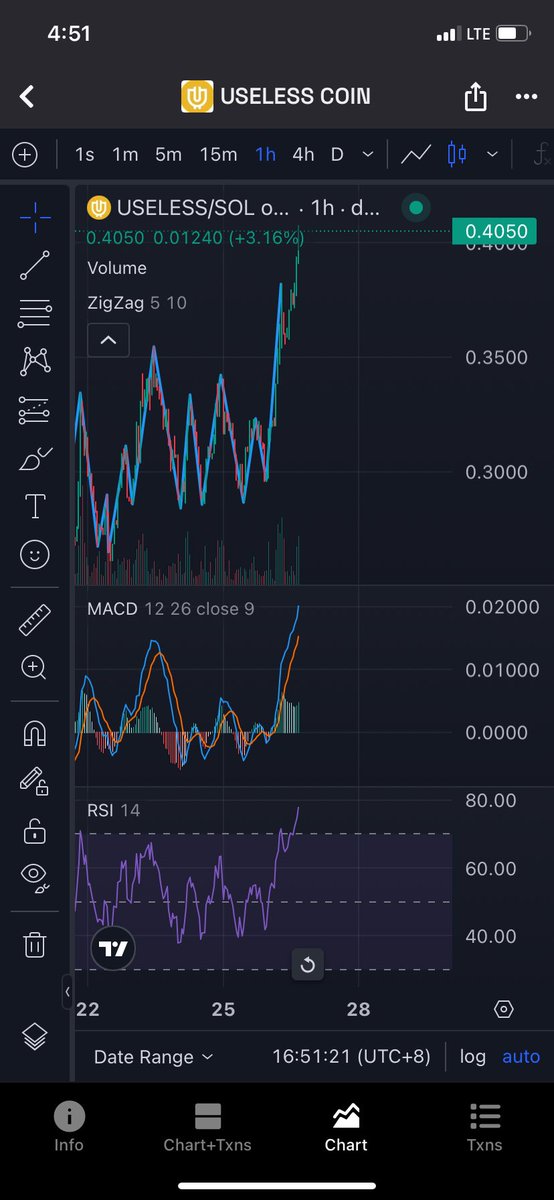Switch to the Chart tab
The width and height of the screenshot is (554, 1200).
click(346, 1126)
